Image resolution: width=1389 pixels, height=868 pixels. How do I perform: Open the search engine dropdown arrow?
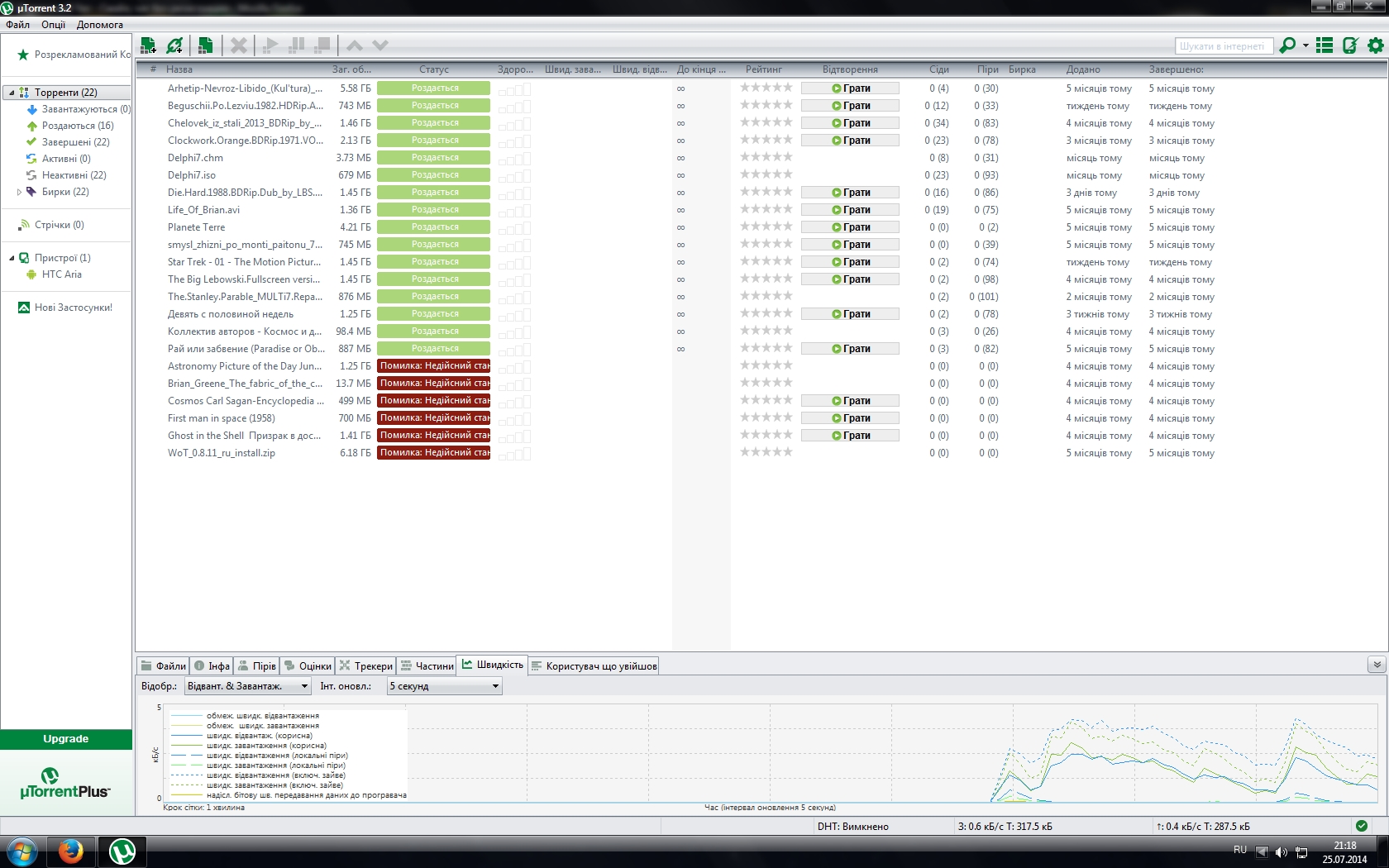click(x=1305, y=45)
